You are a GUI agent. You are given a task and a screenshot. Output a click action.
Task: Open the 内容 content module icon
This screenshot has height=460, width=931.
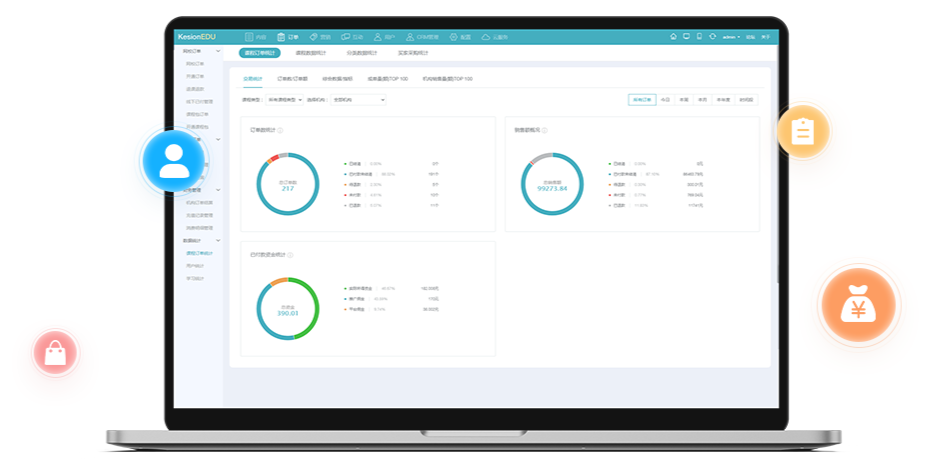(250, 37)
